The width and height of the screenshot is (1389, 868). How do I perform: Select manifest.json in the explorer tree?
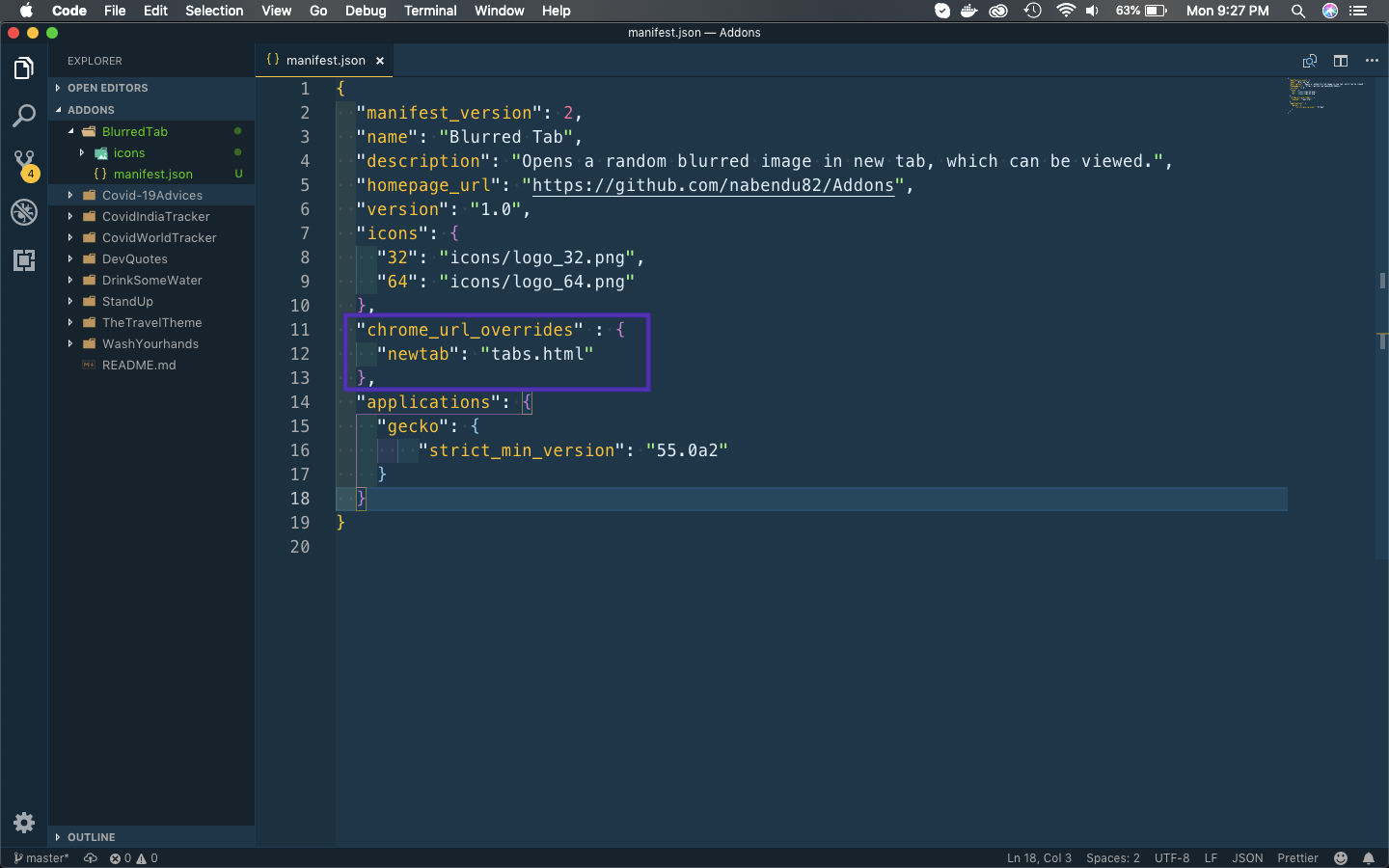point(152,174)
